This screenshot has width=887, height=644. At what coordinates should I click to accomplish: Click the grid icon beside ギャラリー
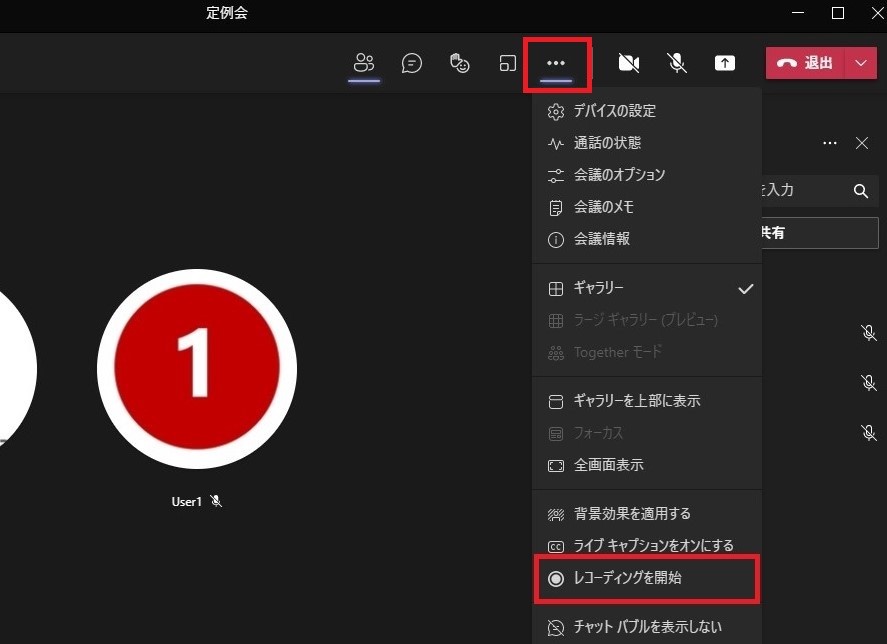[x=556, y=289]
